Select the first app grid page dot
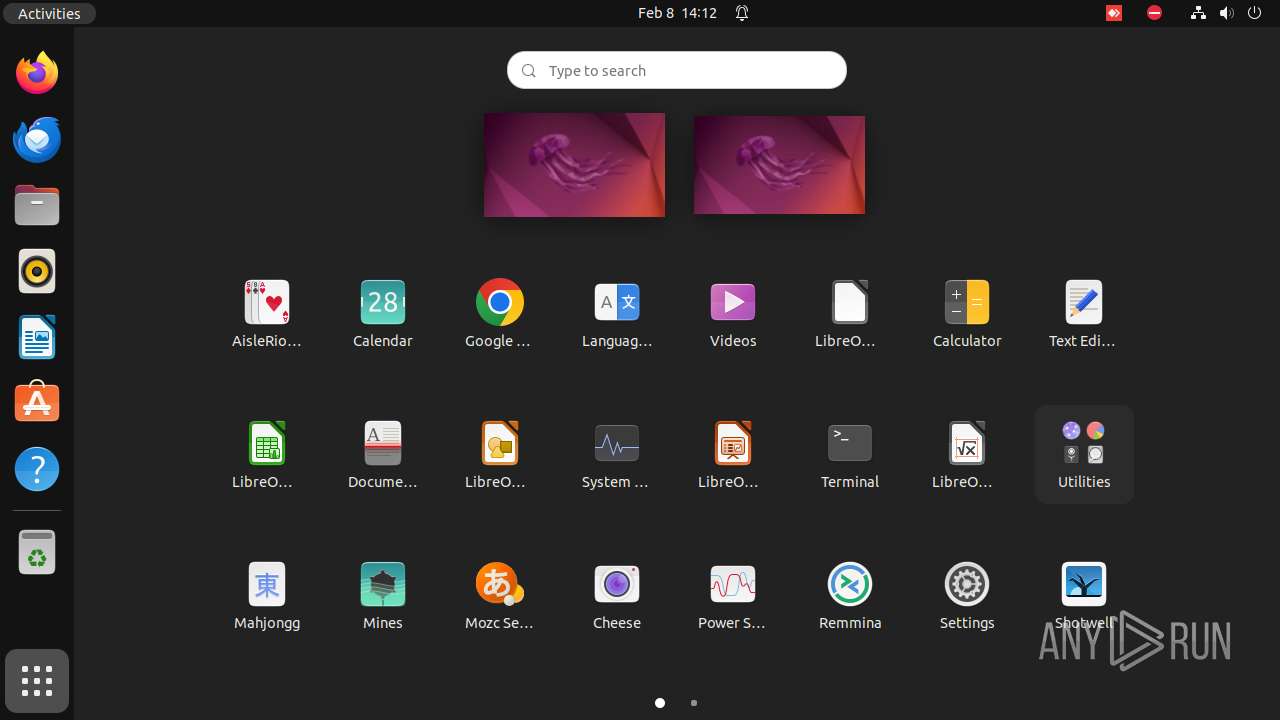This screenshot has height=720, width=1280. point(660,703)
